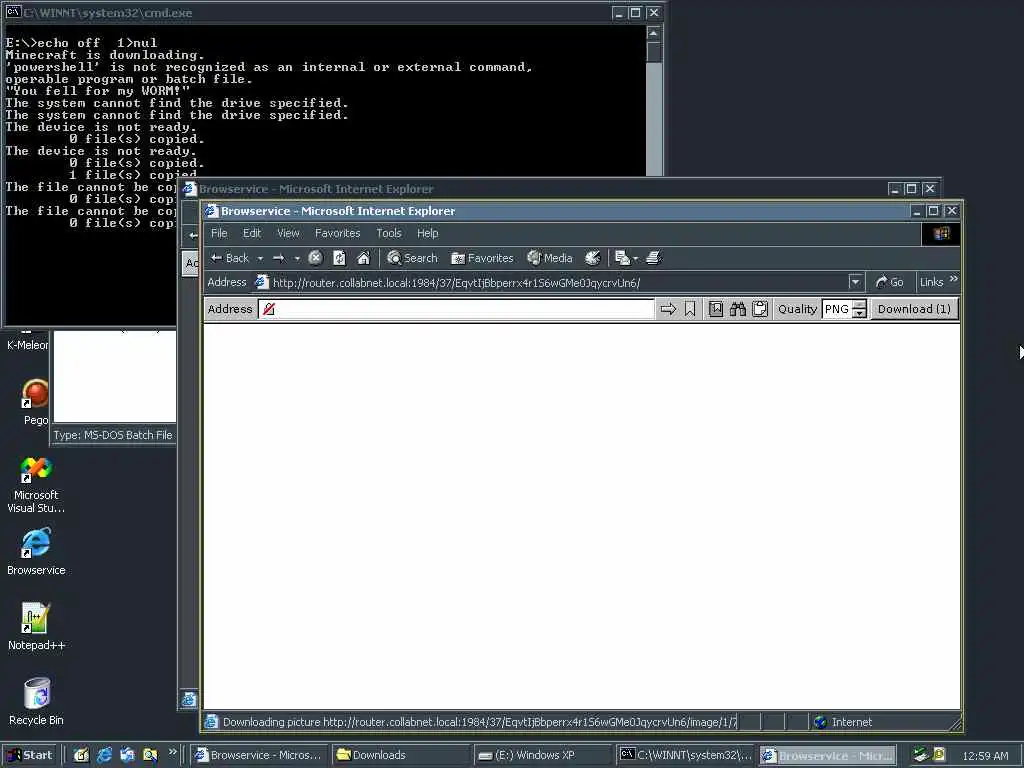Click the yellow system tray icon
Image resolution: width=1024 pixels, height=768 pixels.
pyautogui.click(x=939, y=754)
